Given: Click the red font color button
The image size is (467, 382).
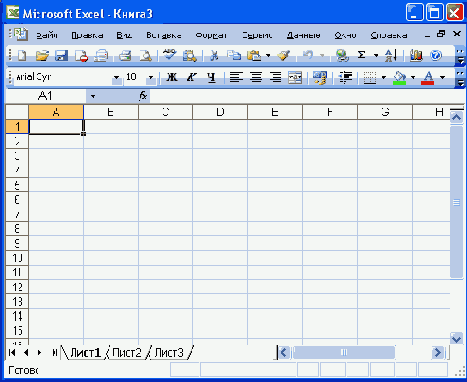Looking at the screenshot, I should click(x=428, y=77).
